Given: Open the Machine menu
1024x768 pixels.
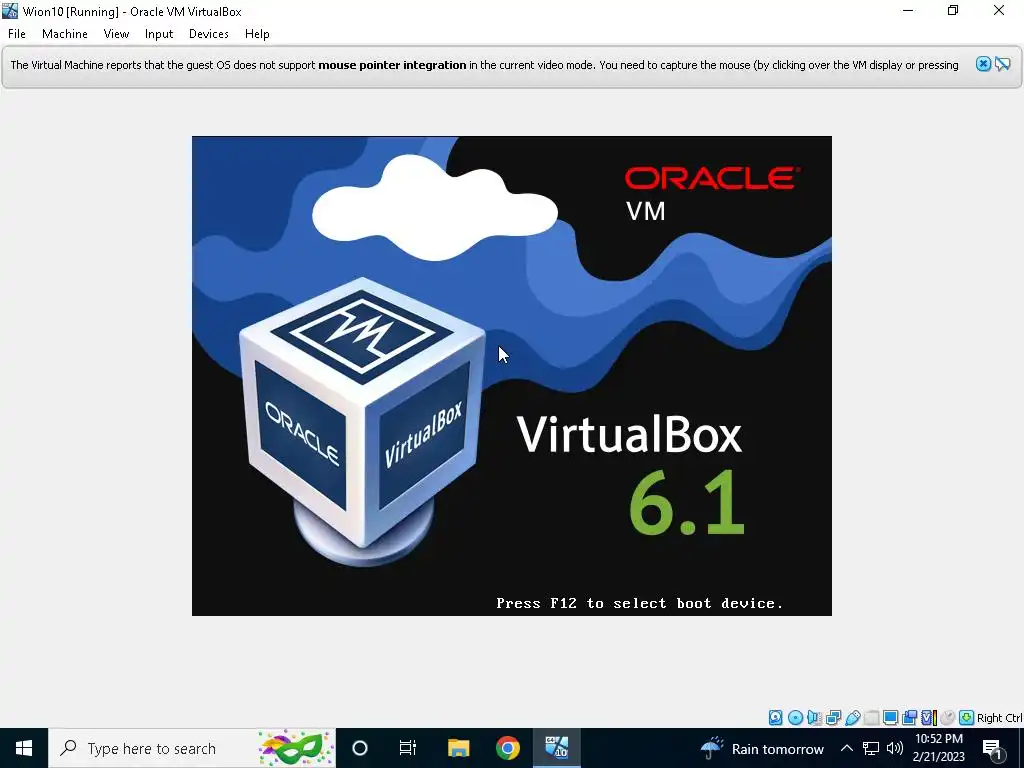Looking at the screenshot, I should (x=65, y=34).
